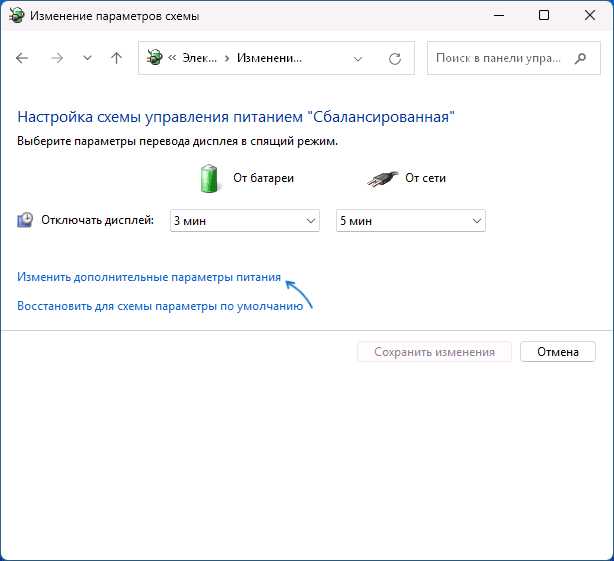Click the Back arrow in navigation bar
This screenshot has width=614, height=561.
coord(23,59)
